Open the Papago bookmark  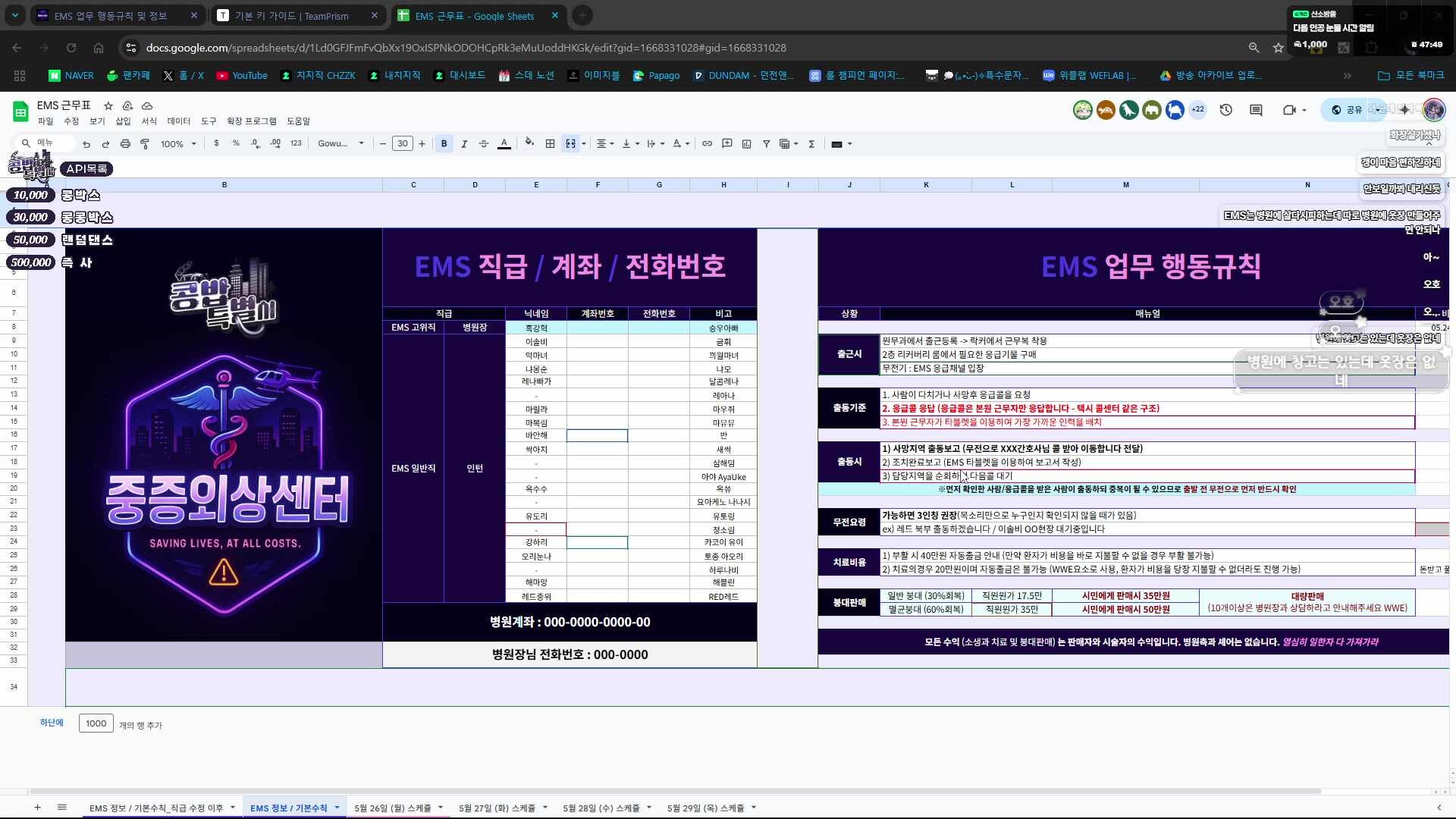[x=657, y=76]
